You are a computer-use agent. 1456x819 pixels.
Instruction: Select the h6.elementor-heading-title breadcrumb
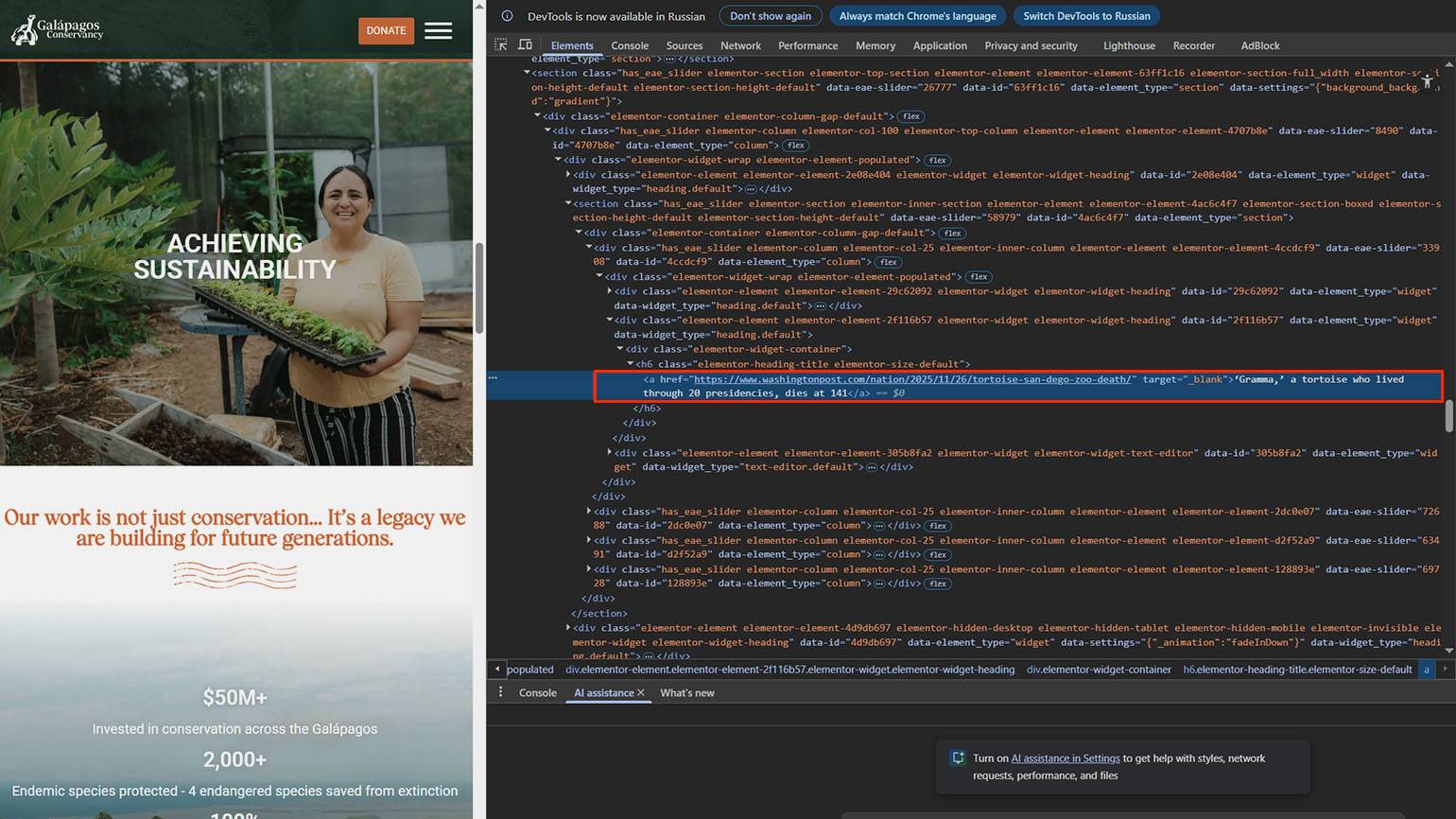pos(1296,670)
